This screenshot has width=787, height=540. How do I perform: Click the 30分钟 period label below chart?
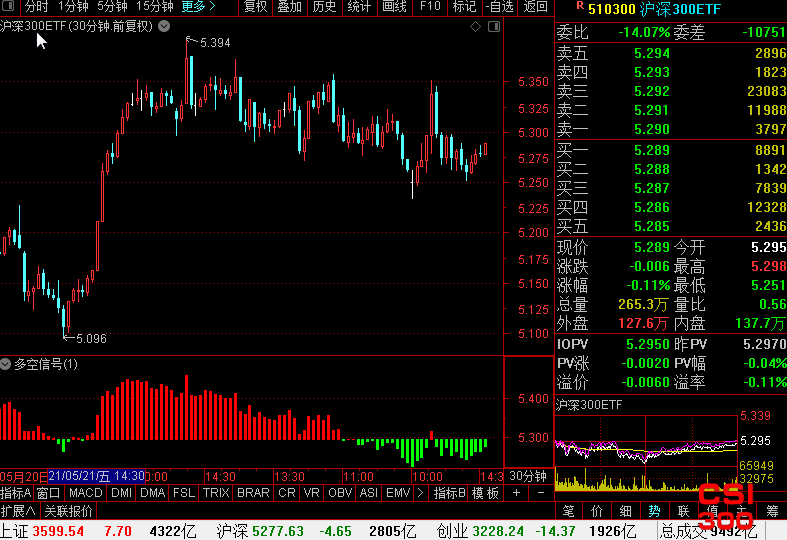point(528,476)
